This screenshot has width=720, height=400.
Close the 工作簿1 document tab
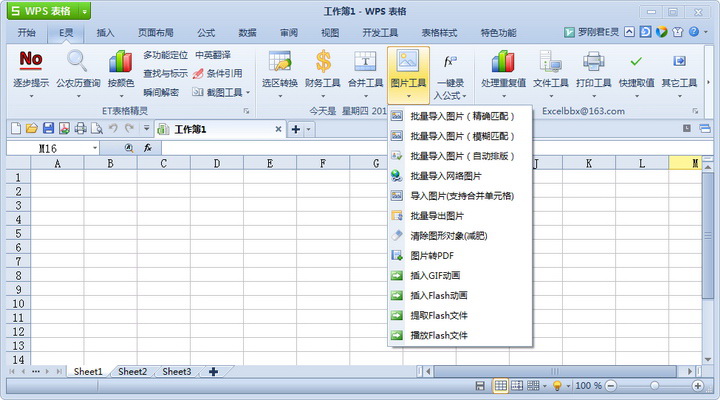pos(278,130)
